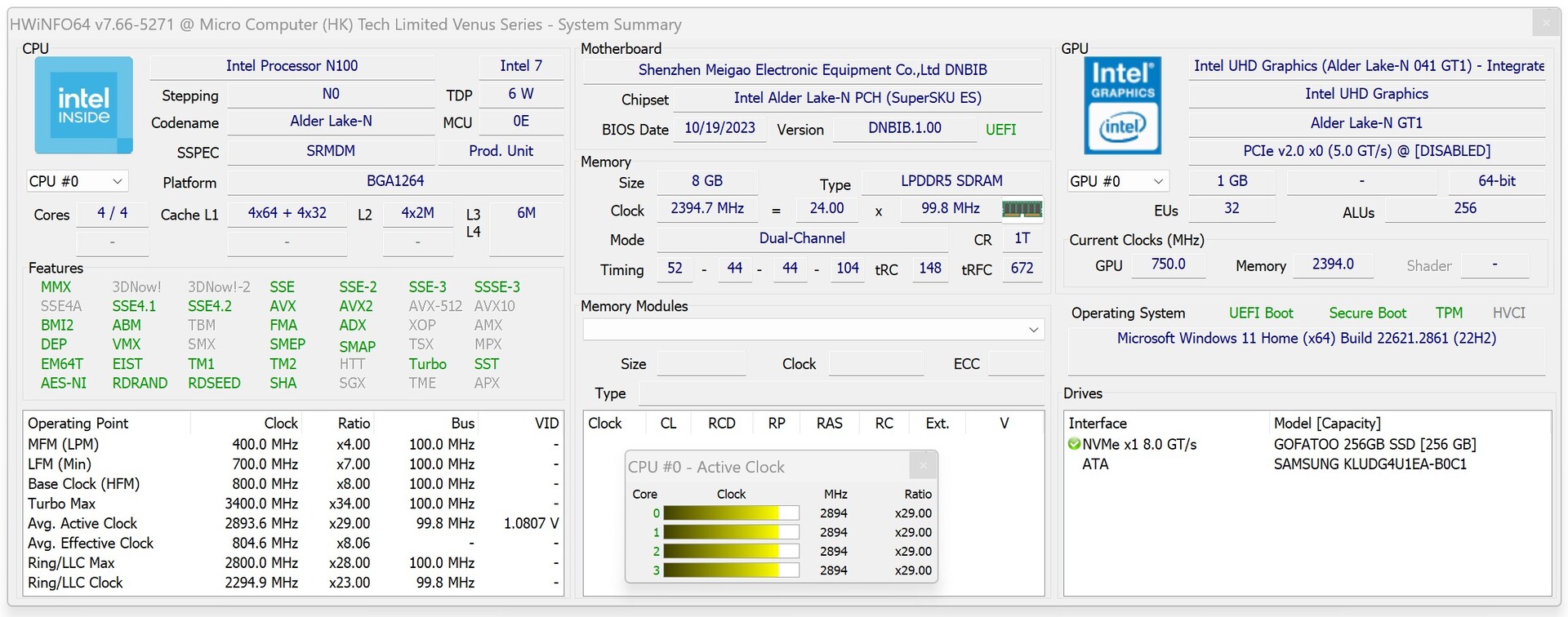Click the Stepping value N0
1568x617 pixels.
[x=331, y=95]
